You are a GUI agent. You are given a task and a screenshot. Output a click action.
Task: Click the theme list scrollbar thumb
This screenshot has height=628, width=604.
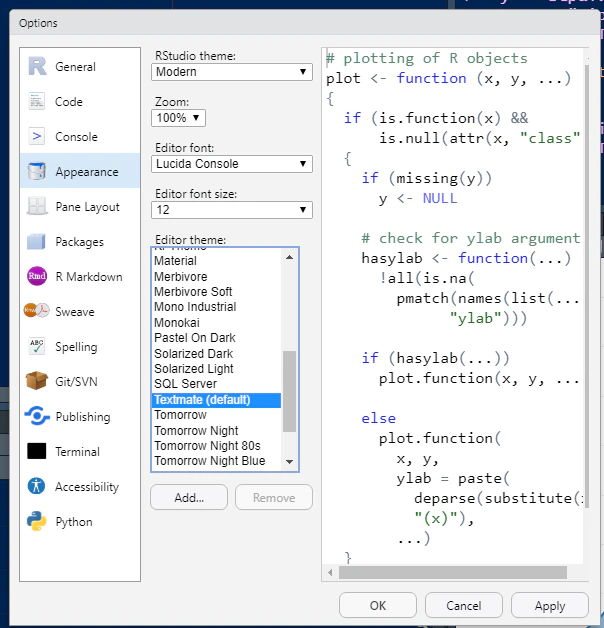289,391
